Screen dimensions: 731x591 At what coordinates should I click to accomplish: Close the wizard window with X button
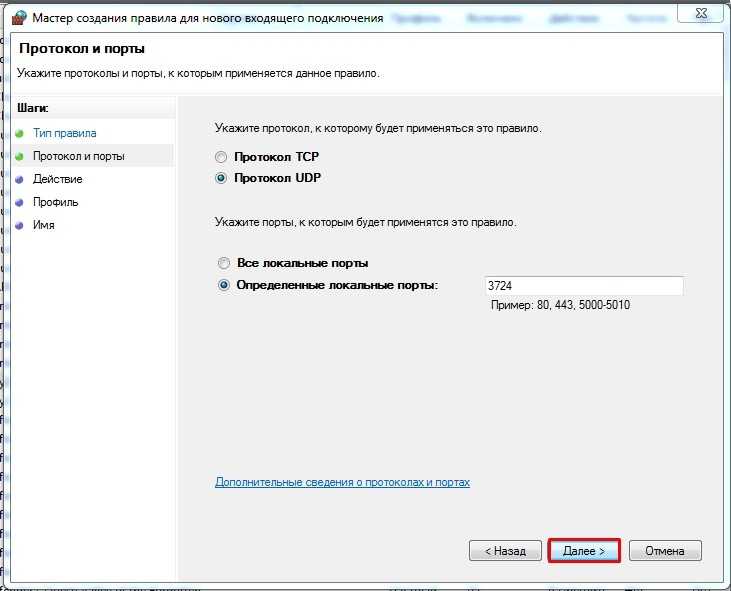click(x=701, y=14)
